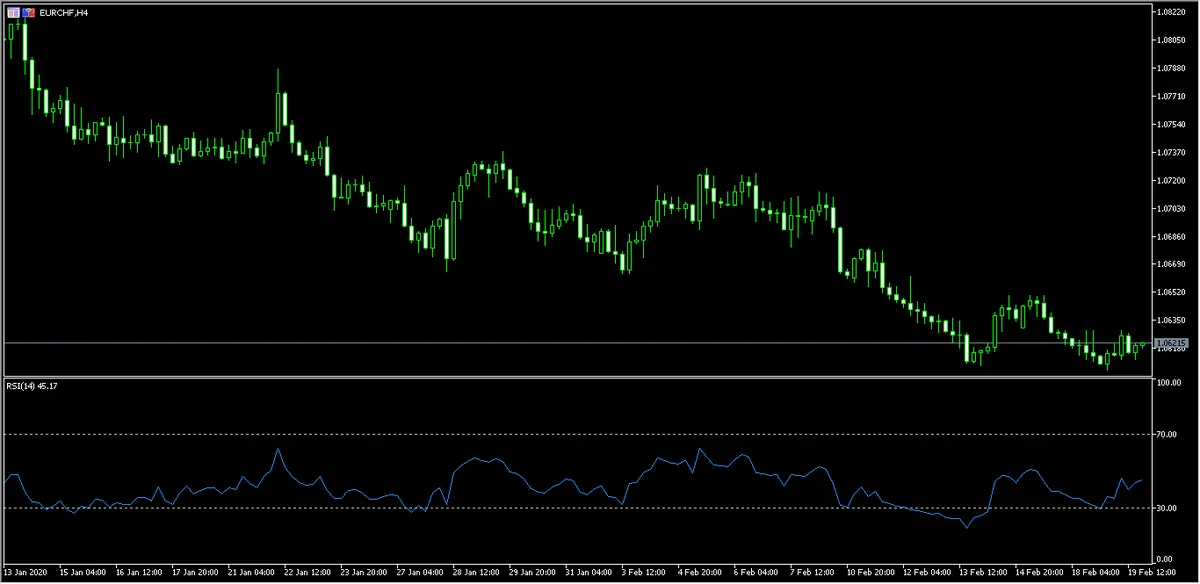This screenshot has height=584, width=1200.
Task: Click the 1.06520 price scale label
Action: (1172, 292)
